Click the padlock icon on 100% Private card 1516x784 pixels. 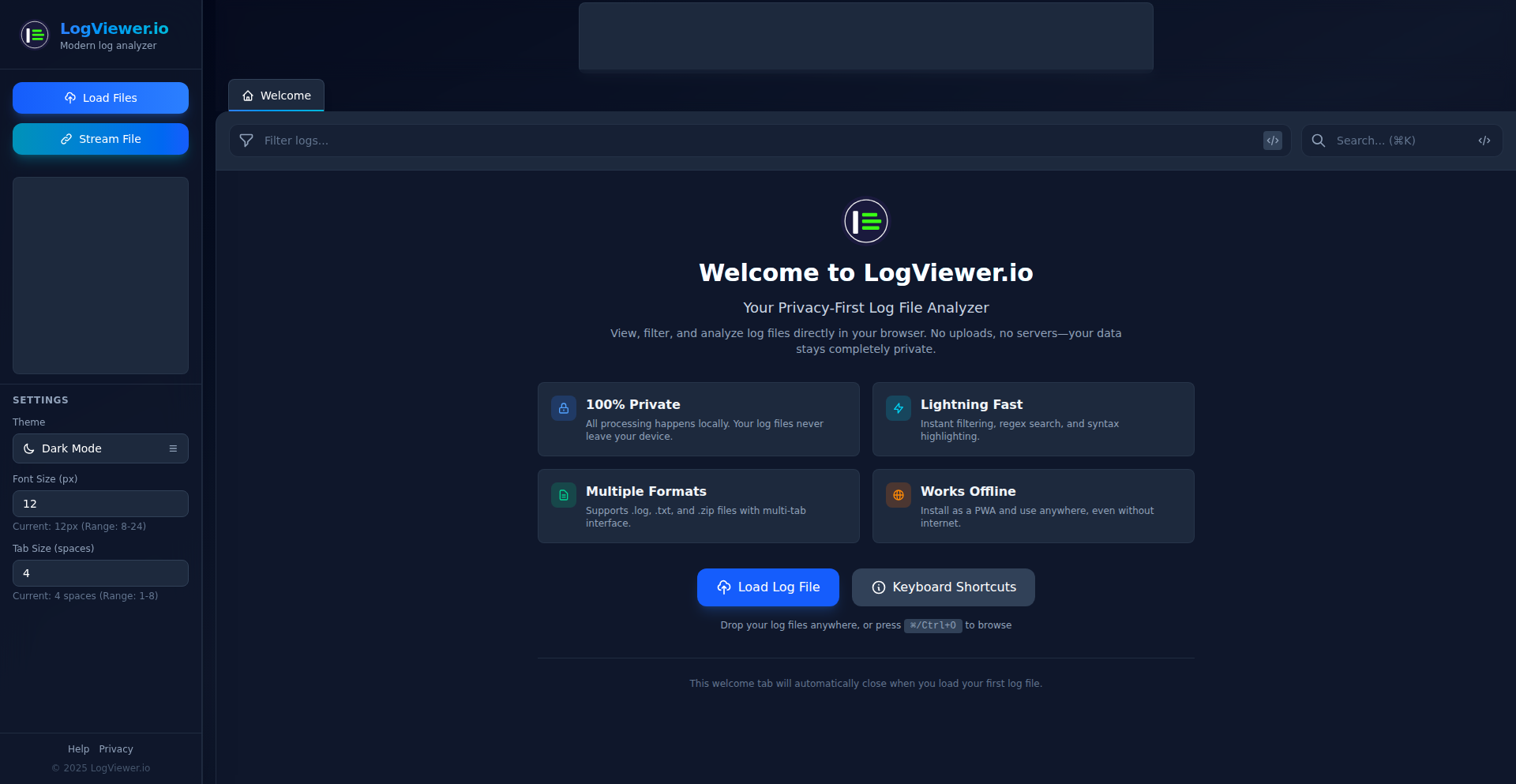click(x=563, y=408)
